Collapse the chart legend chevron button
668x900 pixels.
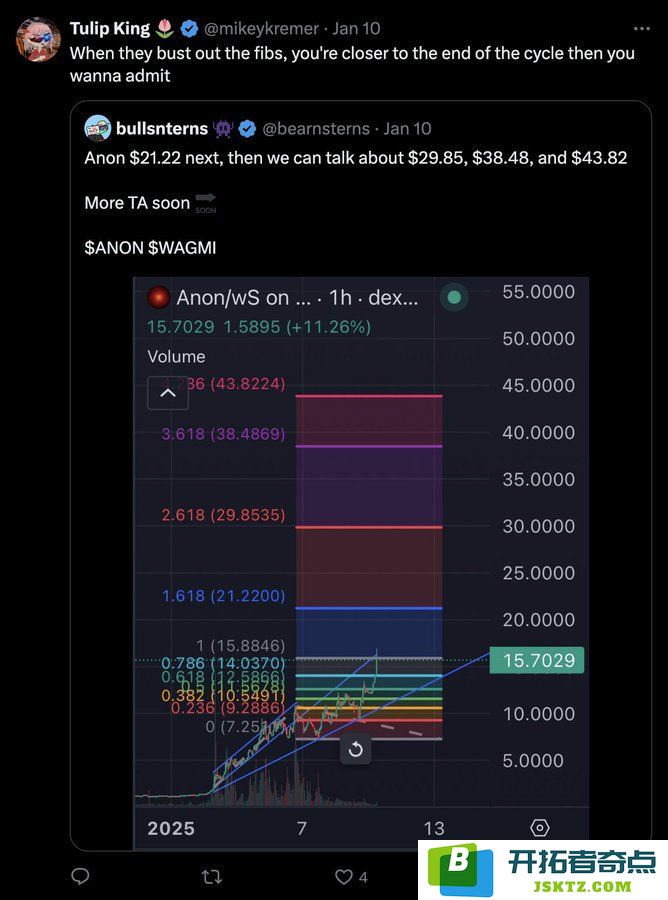[x=168, y=393]
